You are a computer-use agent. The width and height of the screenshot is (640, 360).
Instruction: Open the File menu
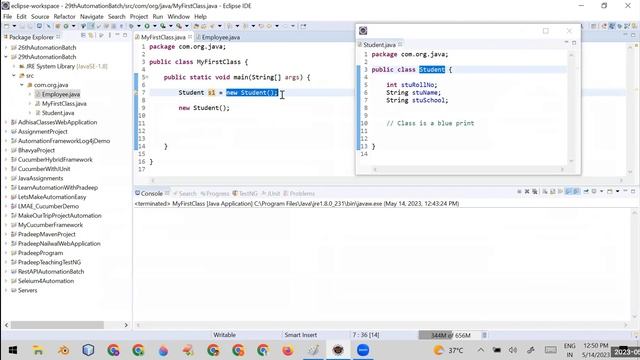[7, 16]
